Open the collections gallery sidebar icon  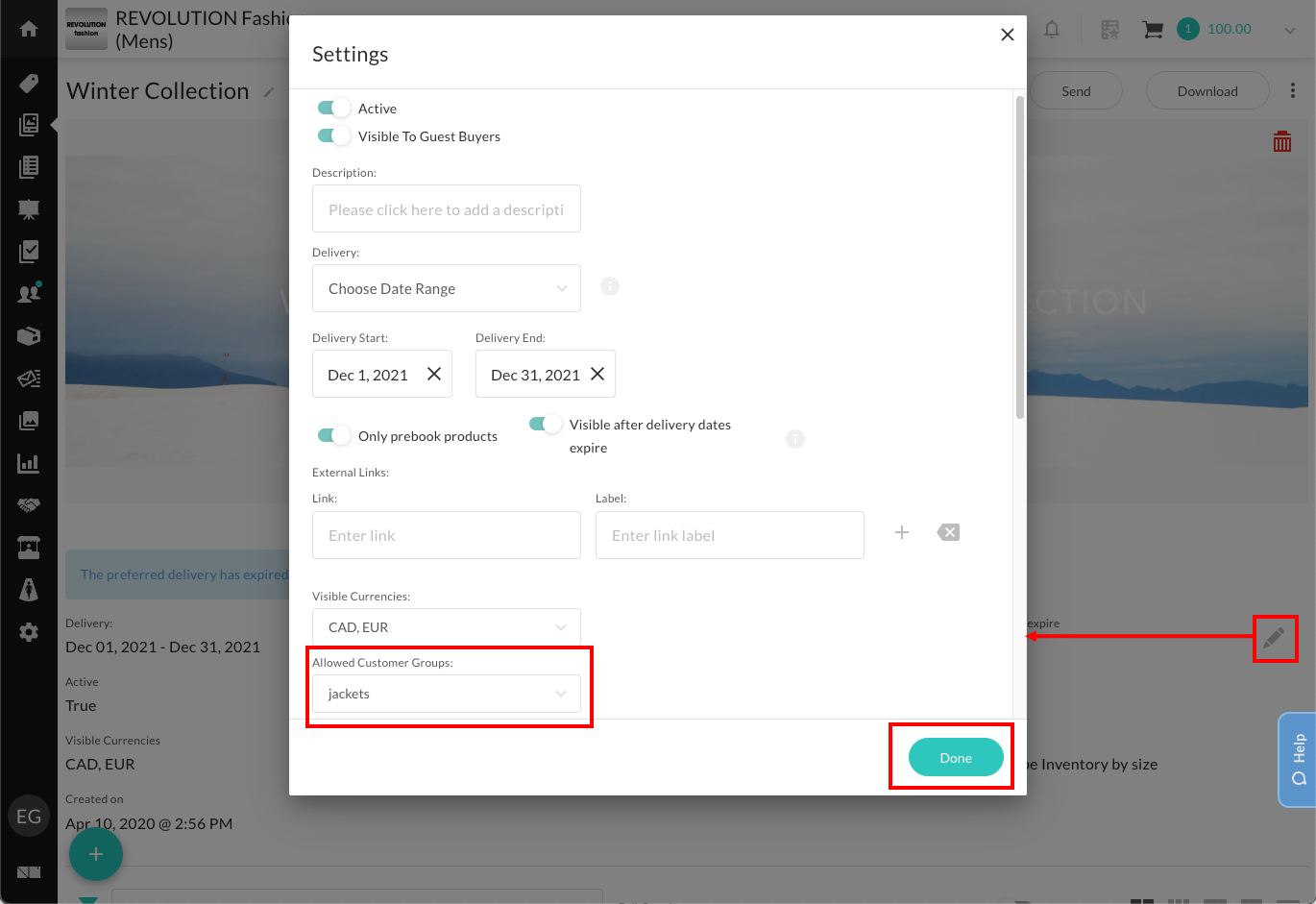tap(29, 125)
